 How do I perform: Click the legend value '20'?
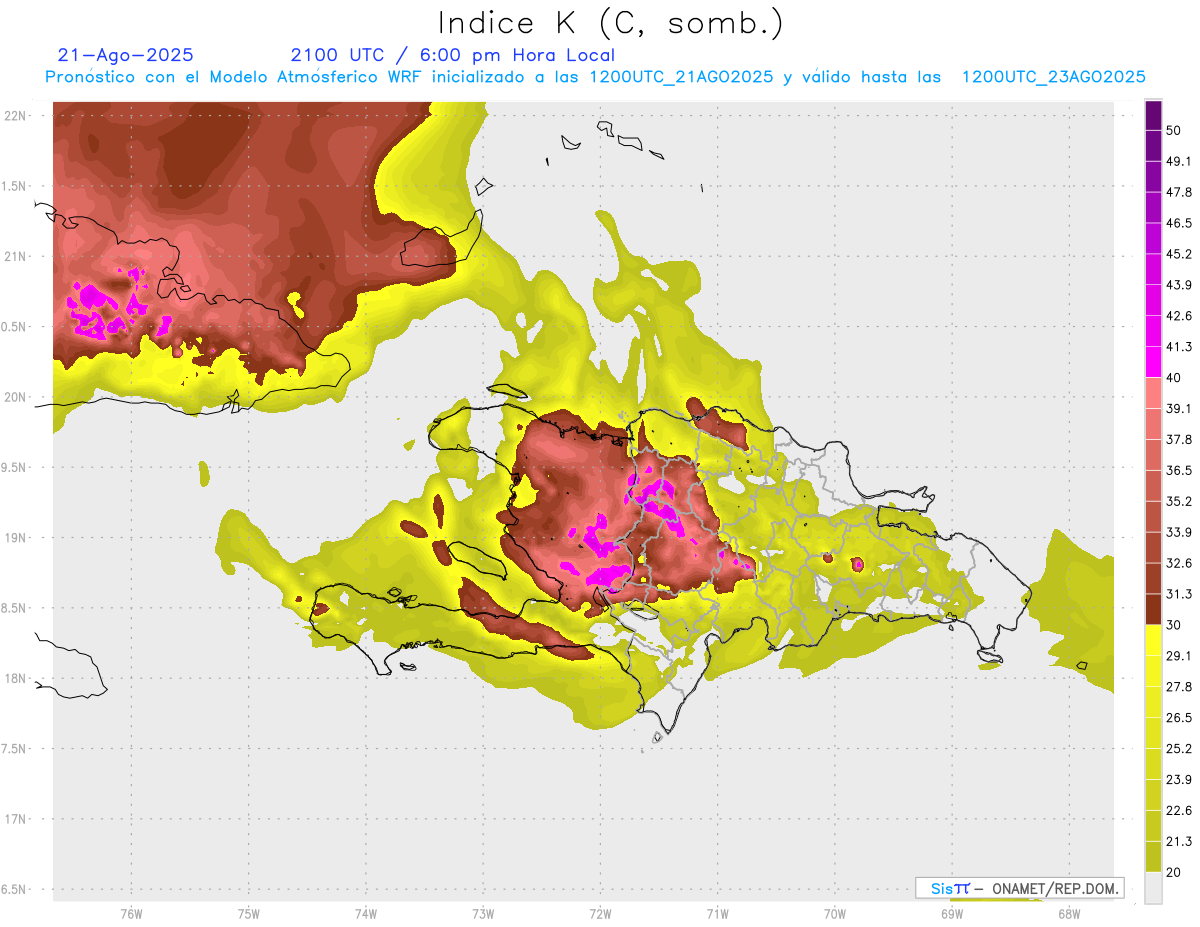click(1174, 873)
